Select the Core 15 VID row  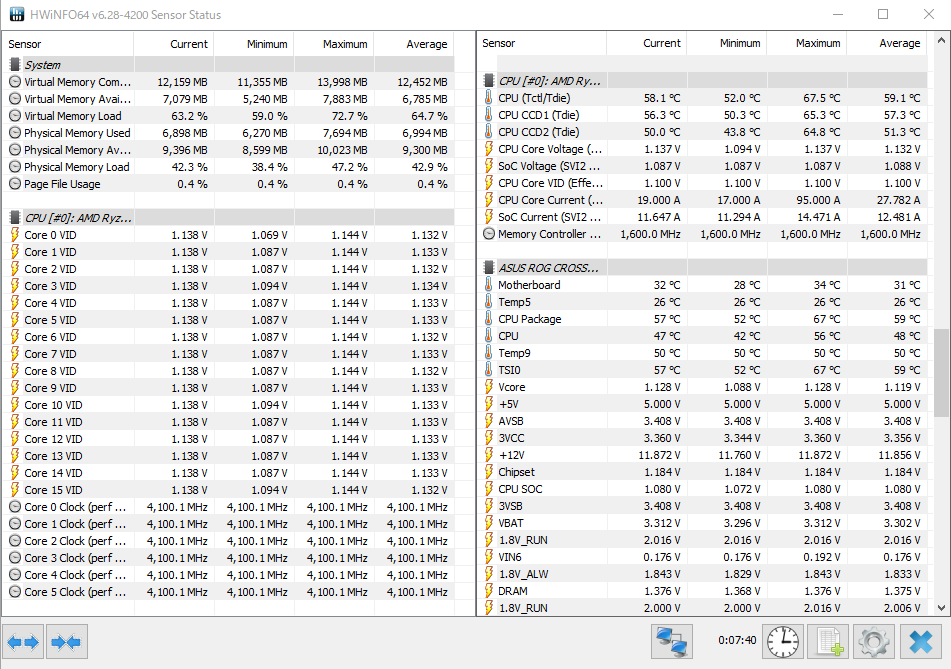[x=230, y=489]
